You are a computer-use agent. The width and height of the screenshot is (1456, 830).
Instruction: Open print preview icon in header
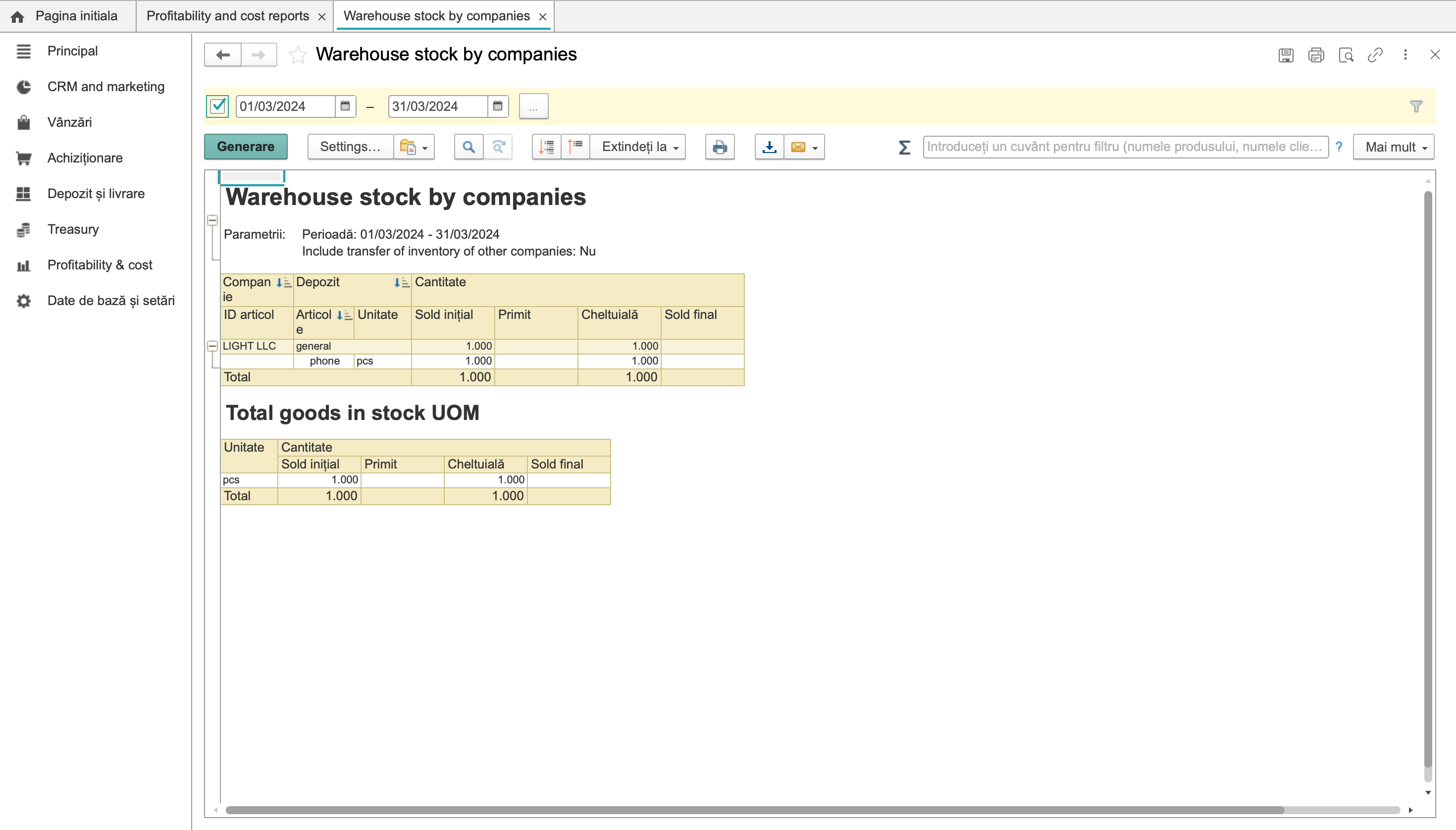click(1346, 55)
